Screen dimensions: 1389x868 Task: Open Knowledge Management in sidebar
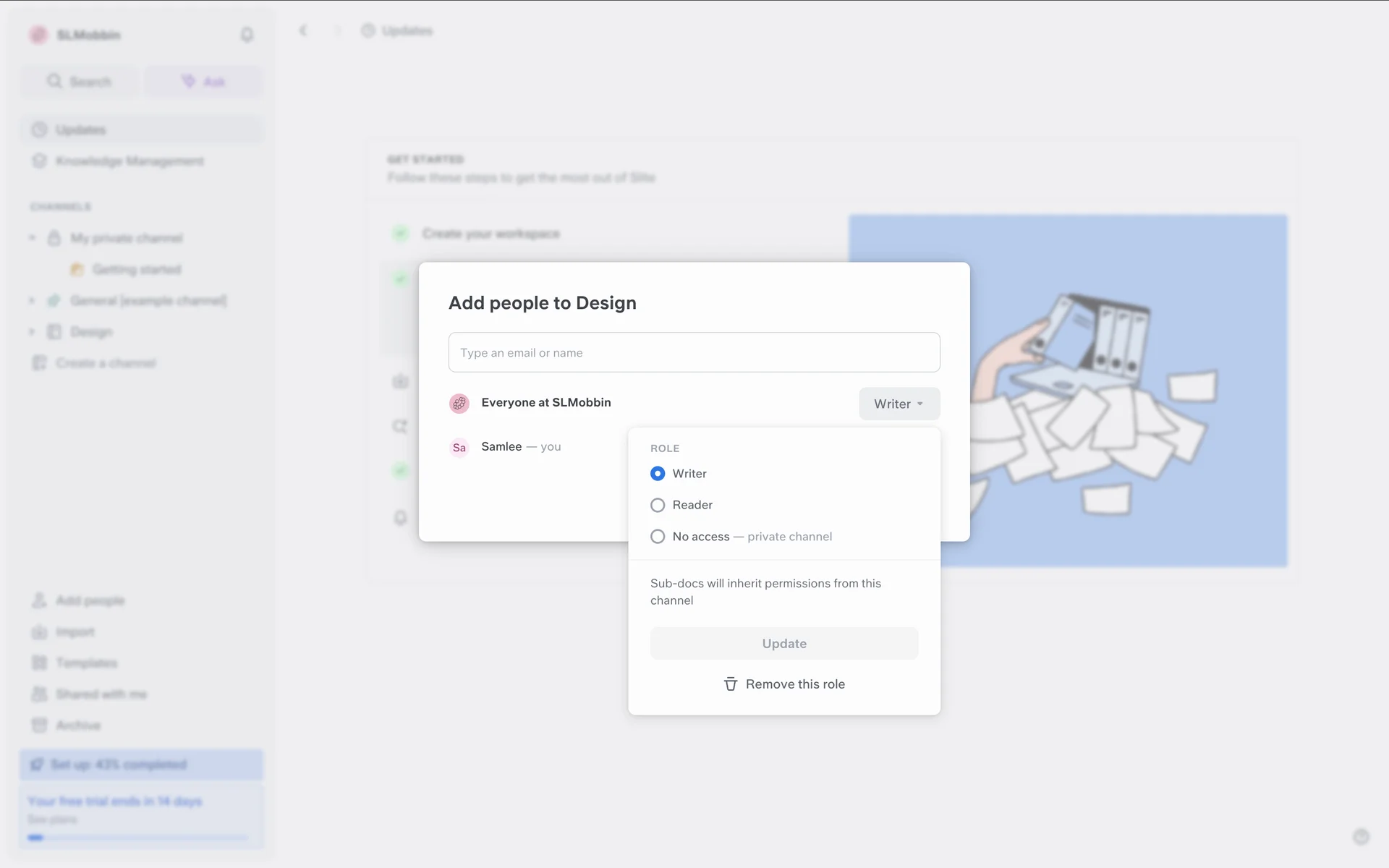pyautogui.click(x=129, y=161)
